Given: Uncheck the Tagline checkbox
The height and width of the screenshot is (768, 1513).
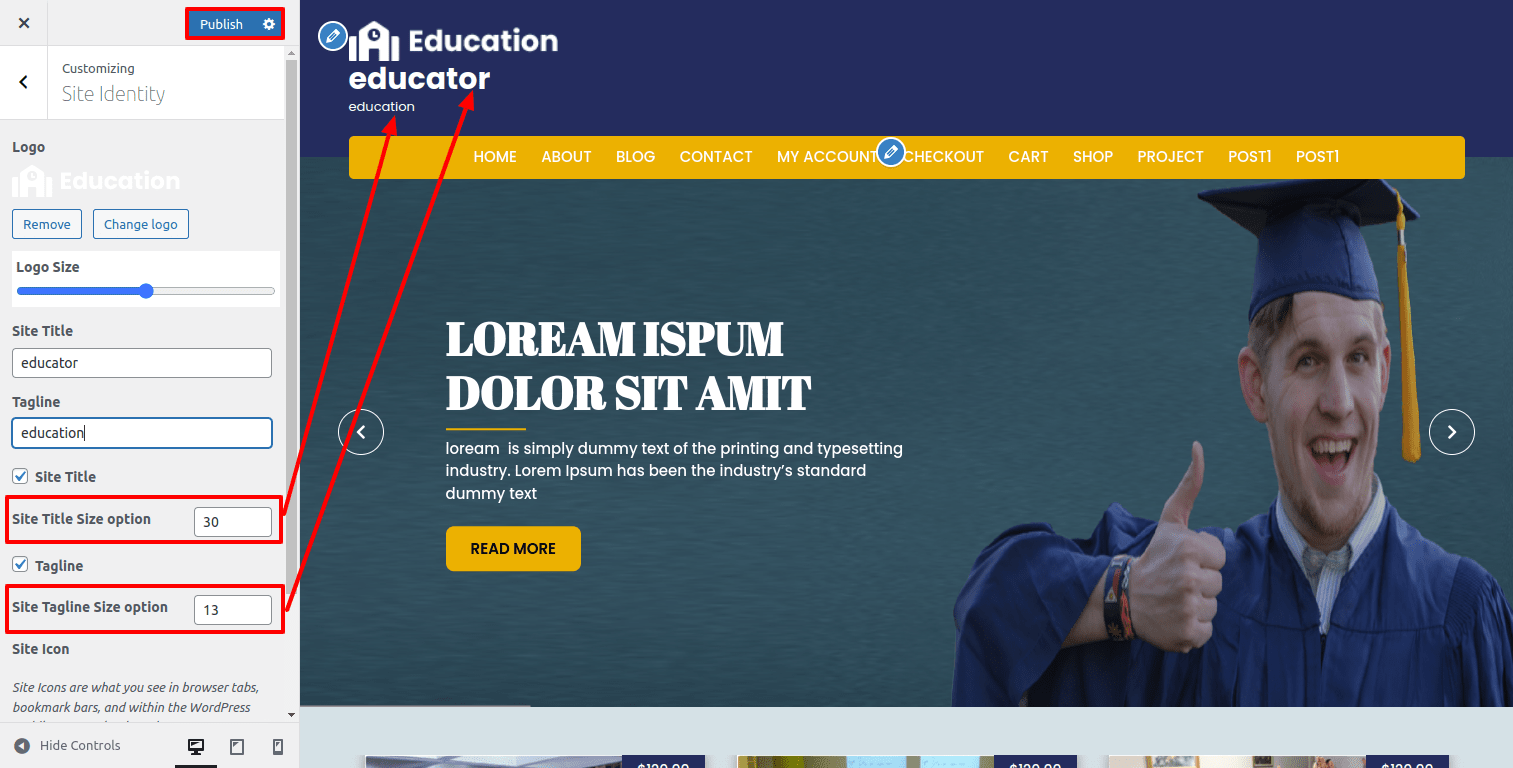Looking at the screenshot, I should (20, 565).
